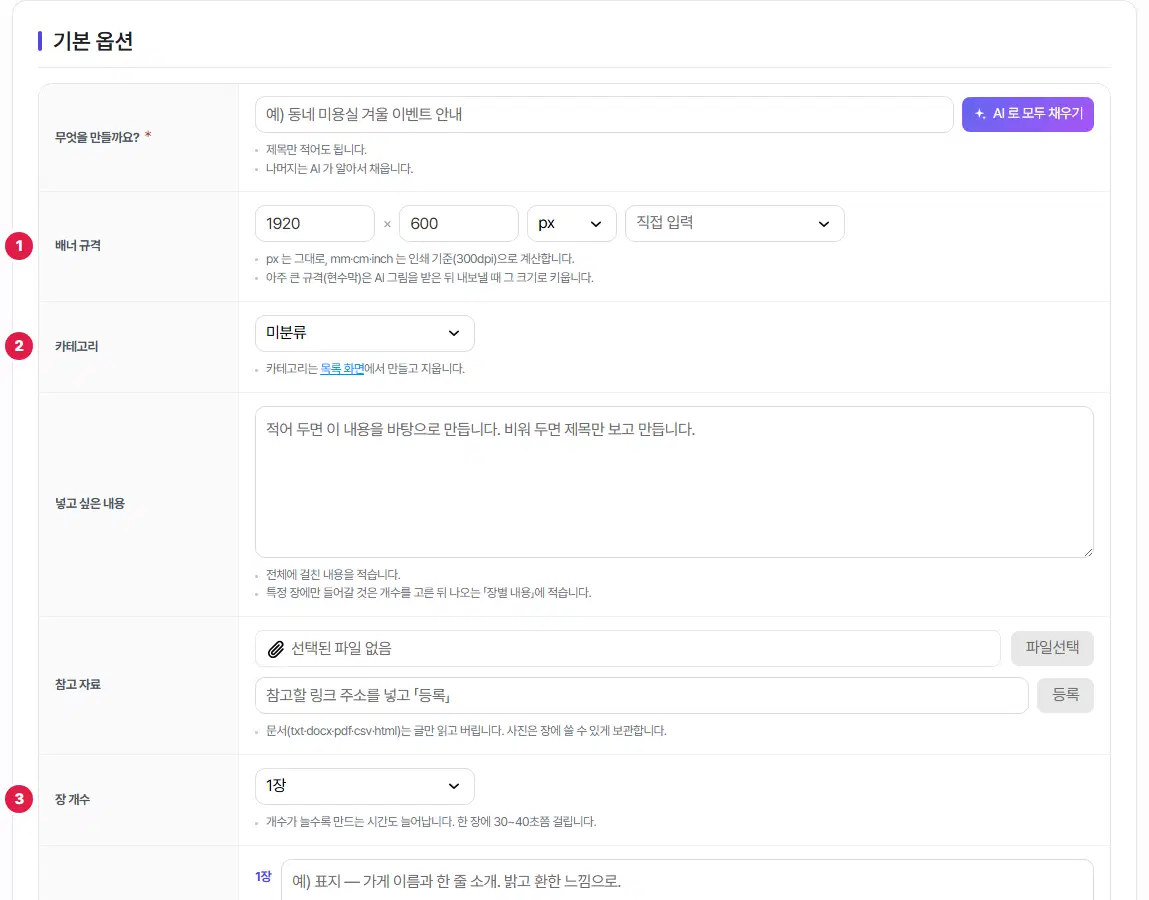Edit the banner height field showing 600

tap(459, 224)
